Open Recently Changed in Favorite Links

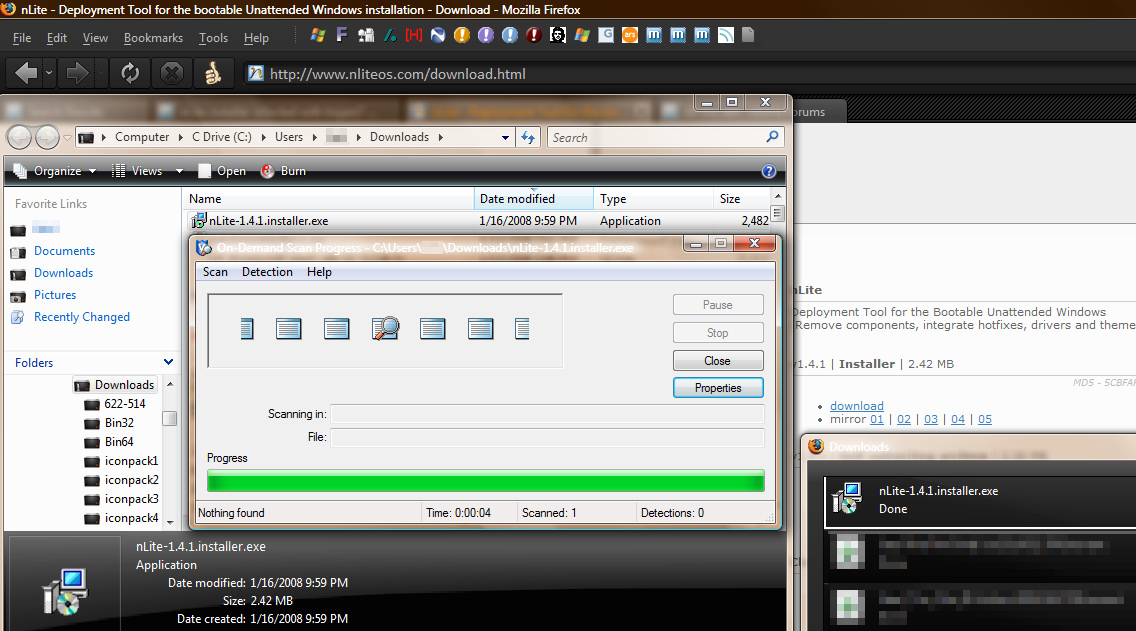(82, 317)
